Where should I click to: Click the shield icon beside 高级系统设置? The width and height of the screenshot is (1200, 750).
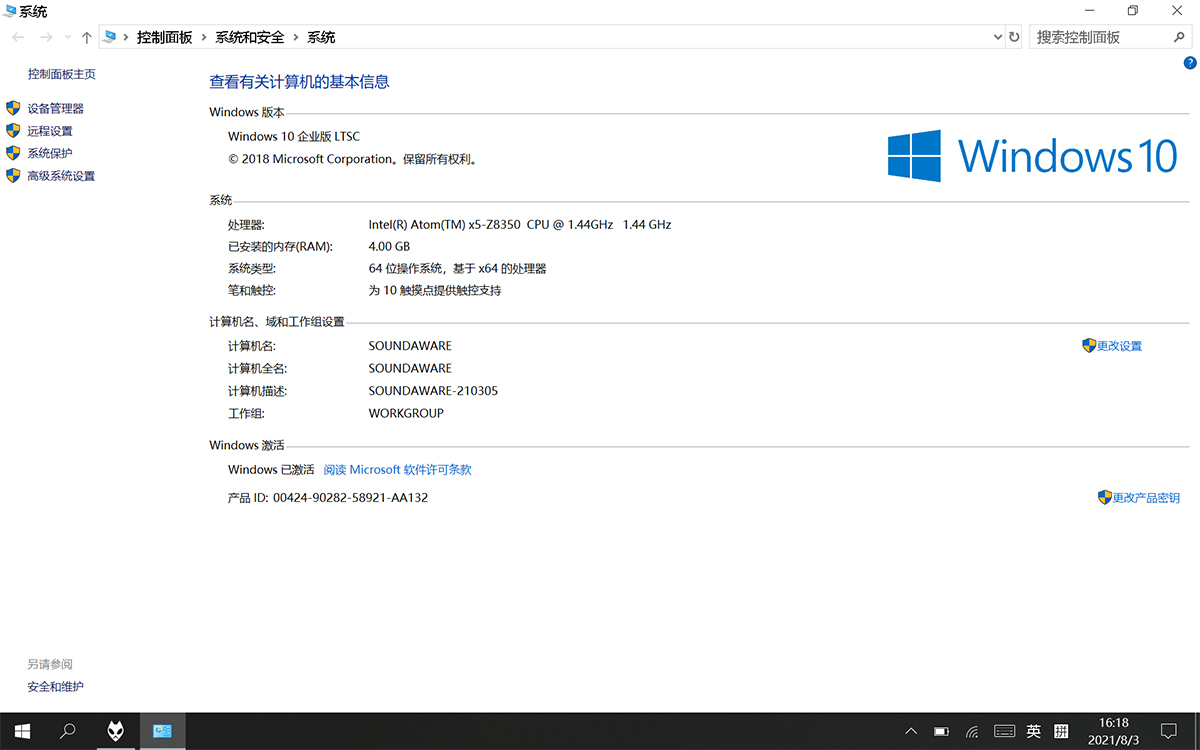pos(13,176)
